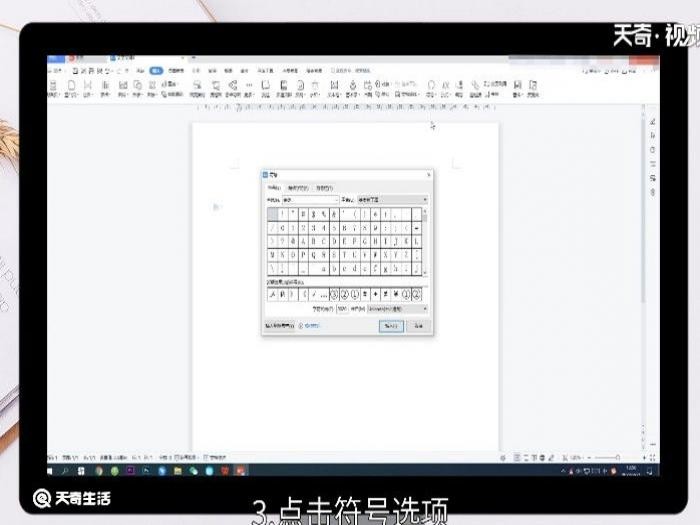Open the Subset dropdown in Symbol dialog
Viewport: 700px width, 525px height.
pyautogui.click(x=393, y=200)
